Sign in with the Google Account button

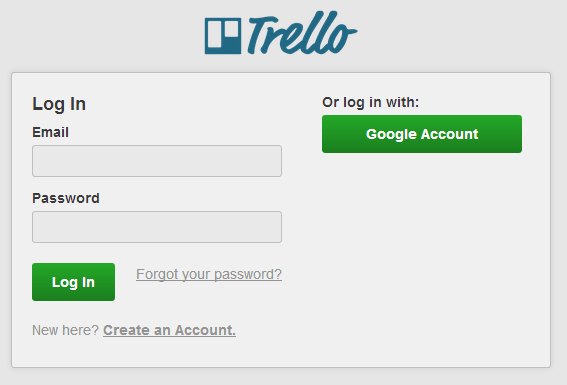point(422,134)
